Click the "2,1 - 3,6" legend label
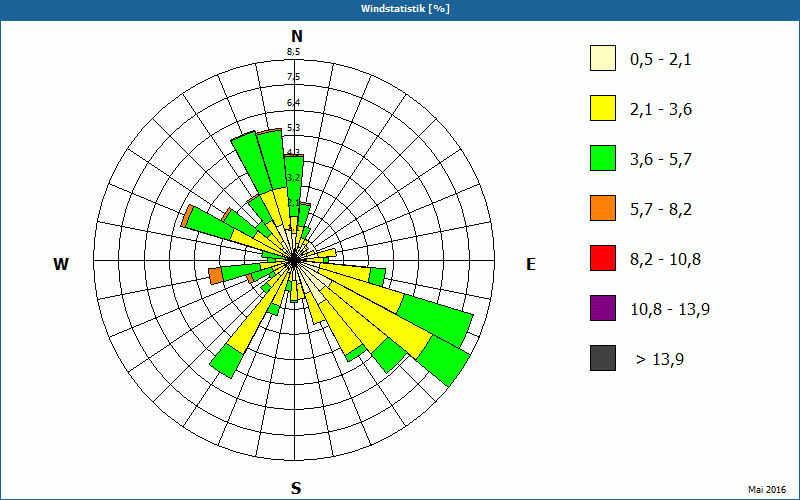The image size is (800, 500). 661,110
